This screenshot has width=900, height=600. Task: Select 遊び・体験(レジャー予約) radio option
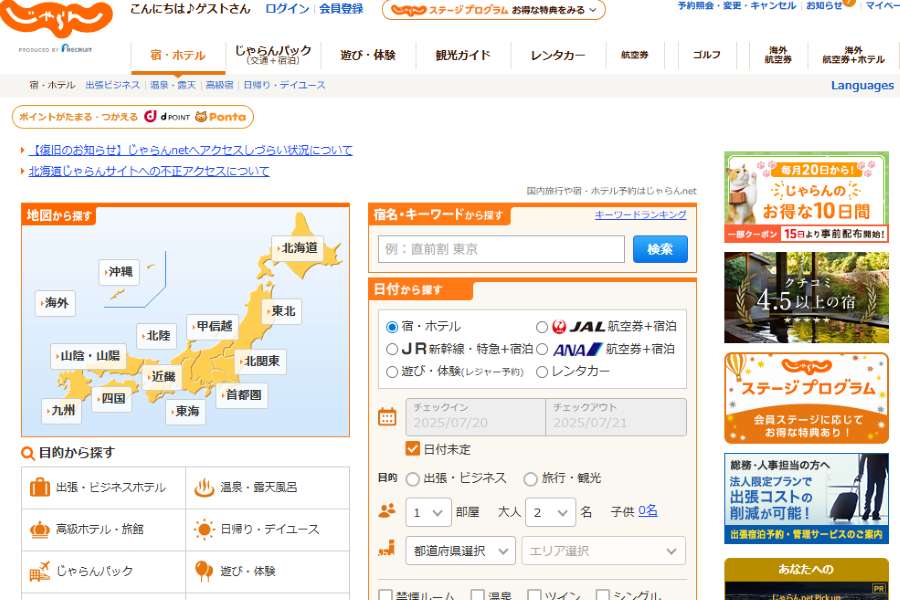click(392, 371)
